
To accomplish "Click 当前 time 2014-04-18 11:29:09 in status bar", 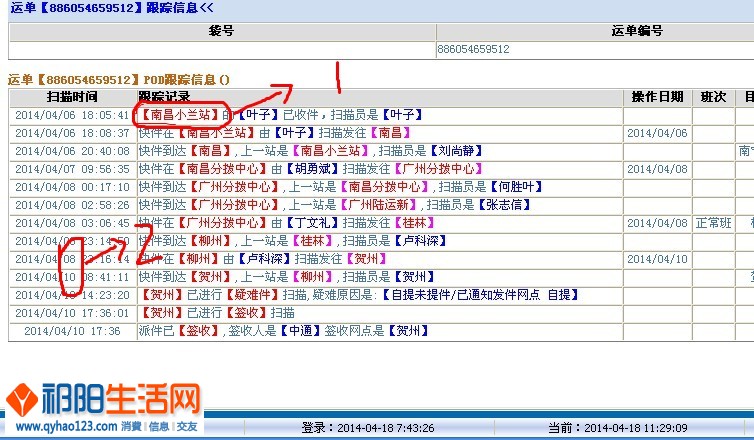I will pyautogui.click(x=618, y=427).
